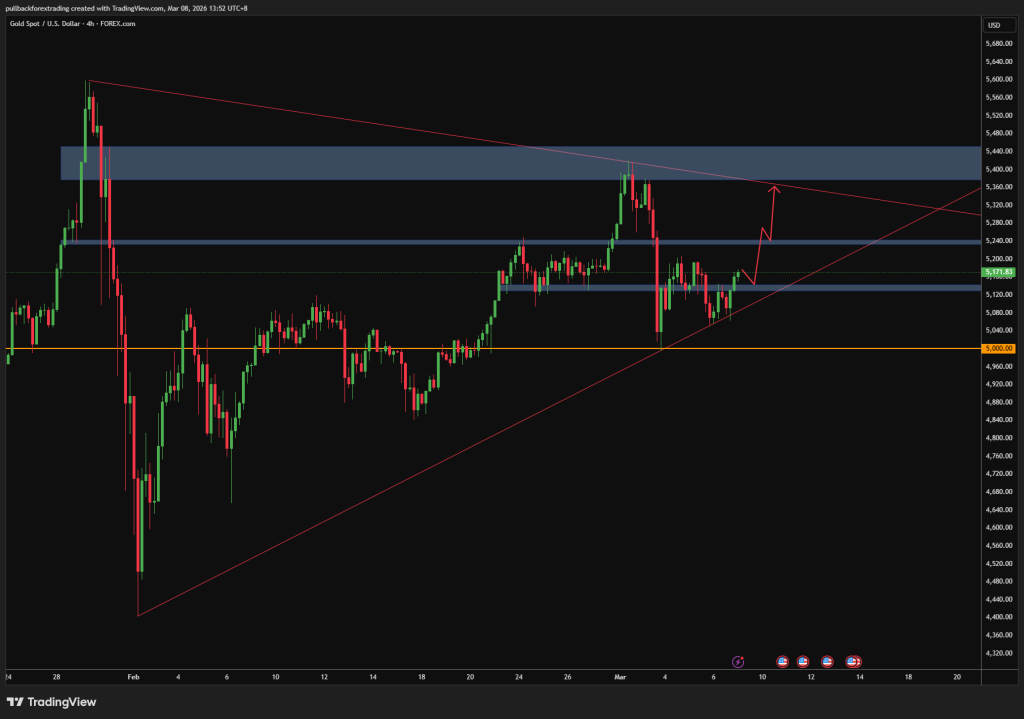
Task: Open the USD currency selector
Action: (x=994, y=25)
